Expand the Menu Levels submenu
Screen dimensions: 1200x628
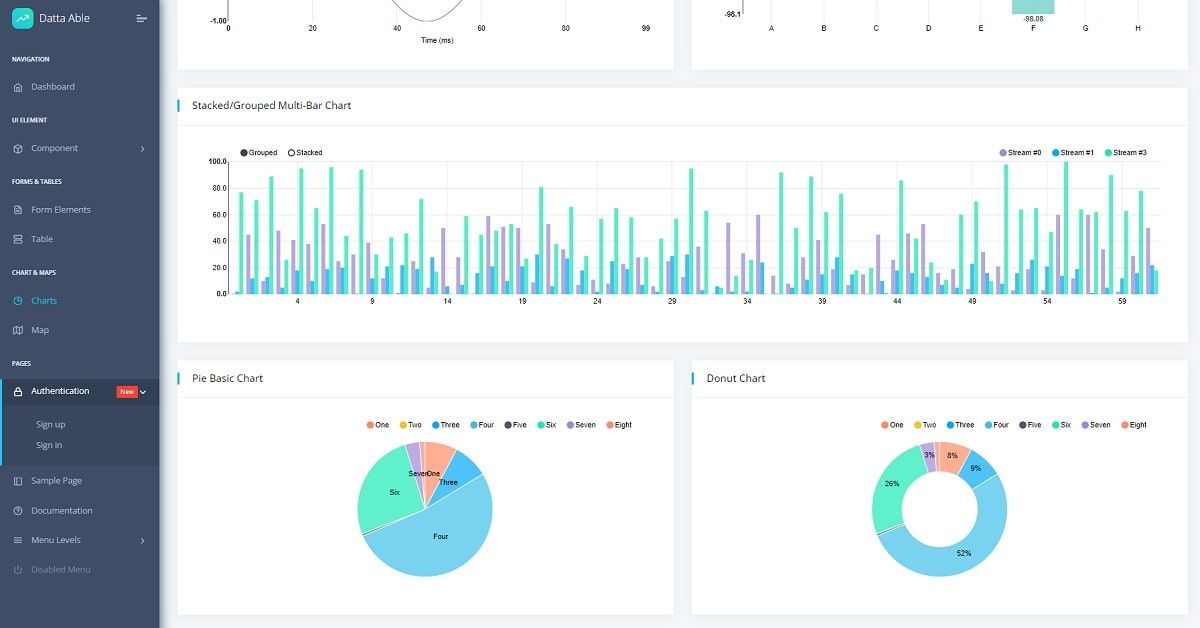click(x=142, y=539)
